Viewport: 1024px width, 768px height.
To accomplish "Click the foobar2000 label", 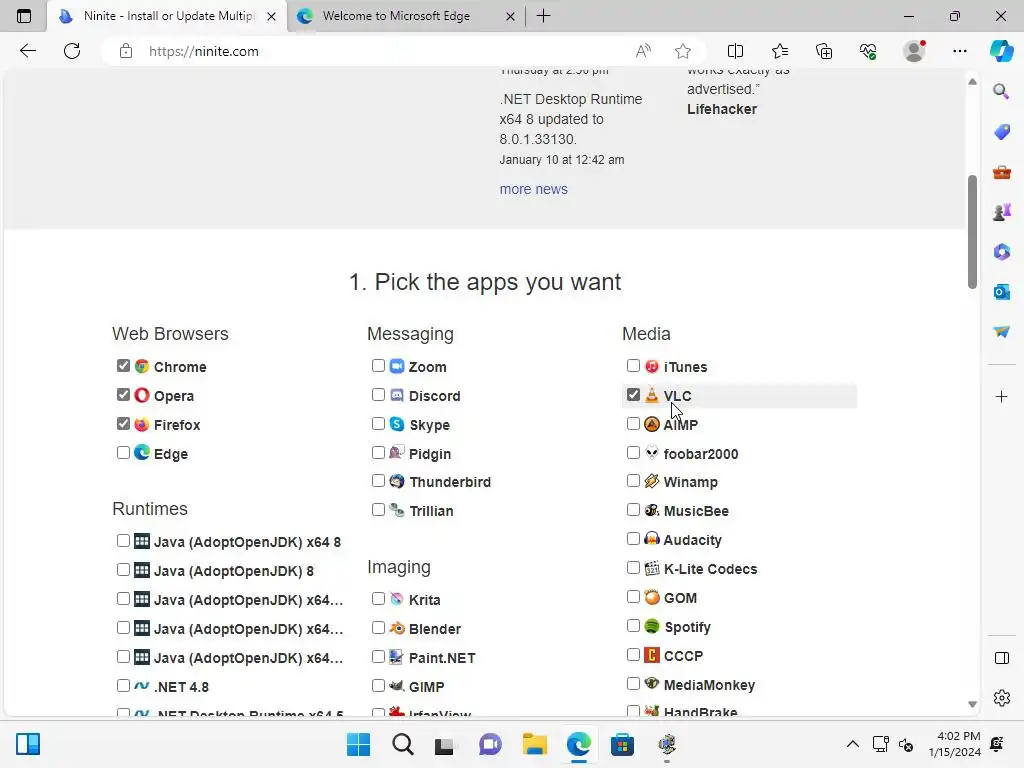I will coord(701,454).
